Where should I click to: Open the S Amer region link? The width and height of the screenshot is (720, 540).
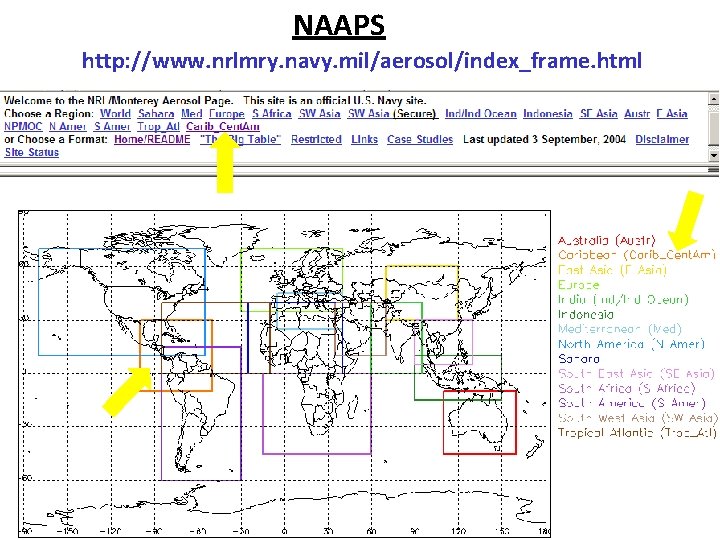click(112, 126)
